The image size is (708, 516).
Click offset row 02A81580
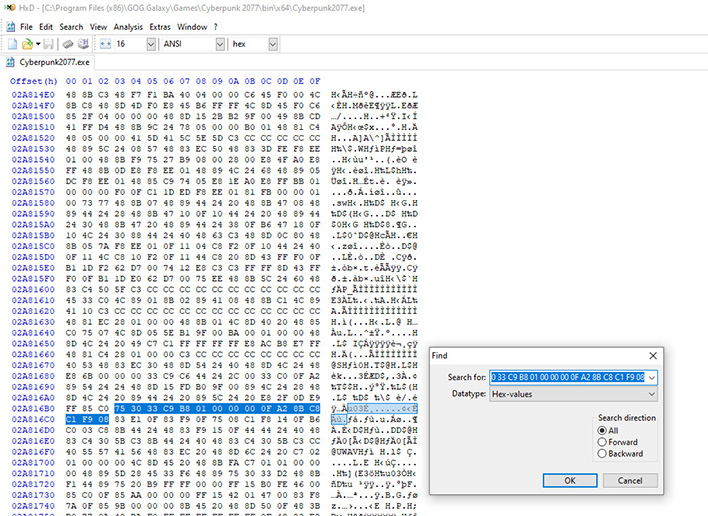[x=33, y=203]
